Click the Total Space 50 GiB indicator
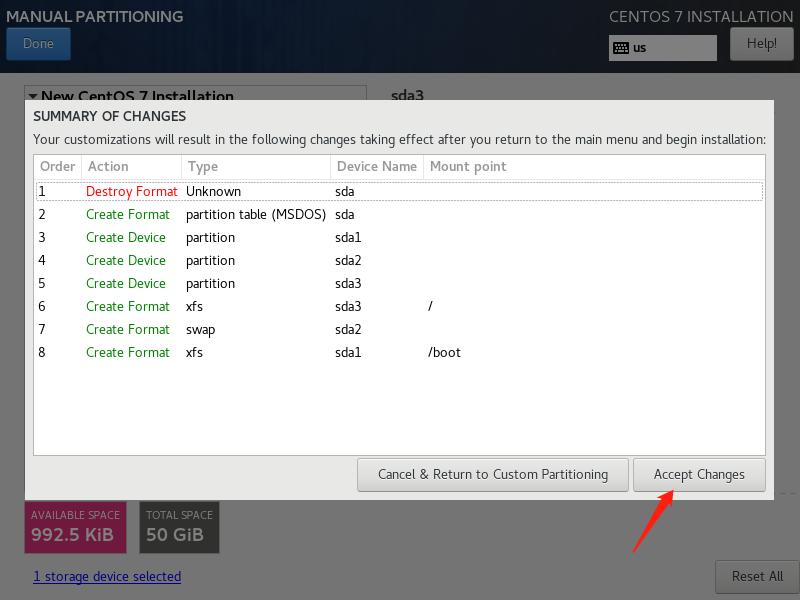 (x=179, y=527)
